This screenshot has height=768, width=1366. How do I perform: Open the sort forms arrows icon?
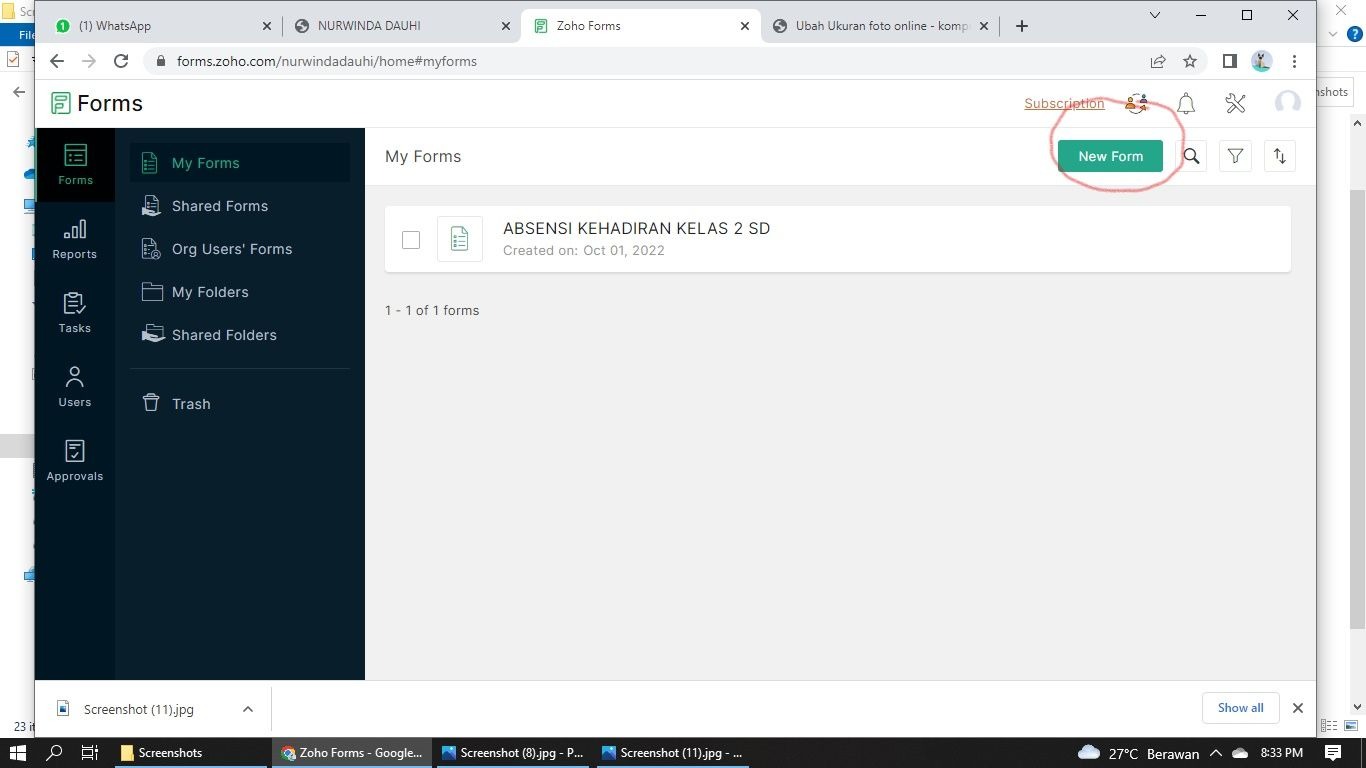coord(1280,156)
